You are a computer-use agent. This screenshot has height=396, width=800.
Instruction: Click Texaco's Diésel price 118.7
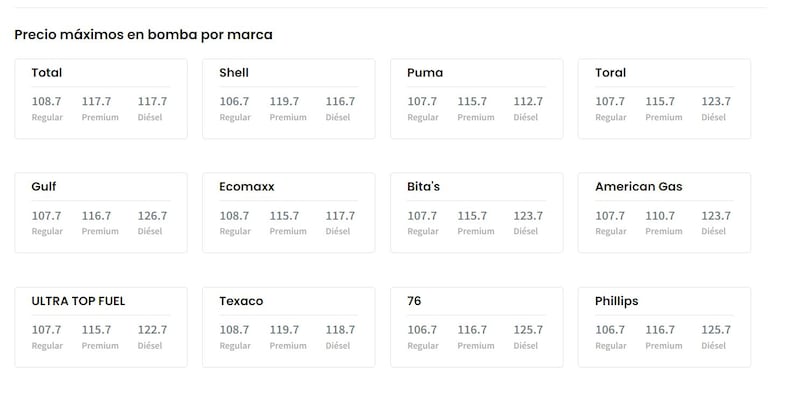340,330
